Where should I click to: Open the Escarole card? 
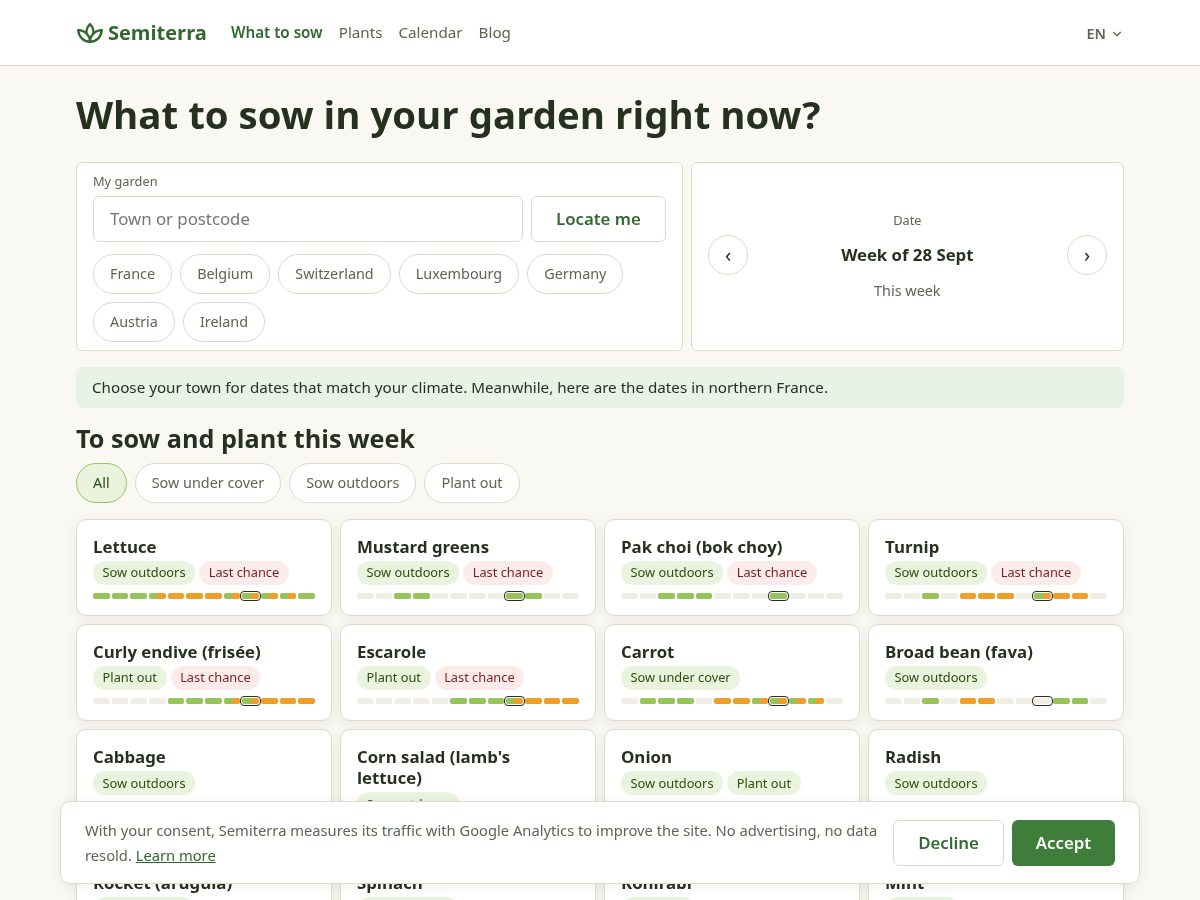point(468,672)
